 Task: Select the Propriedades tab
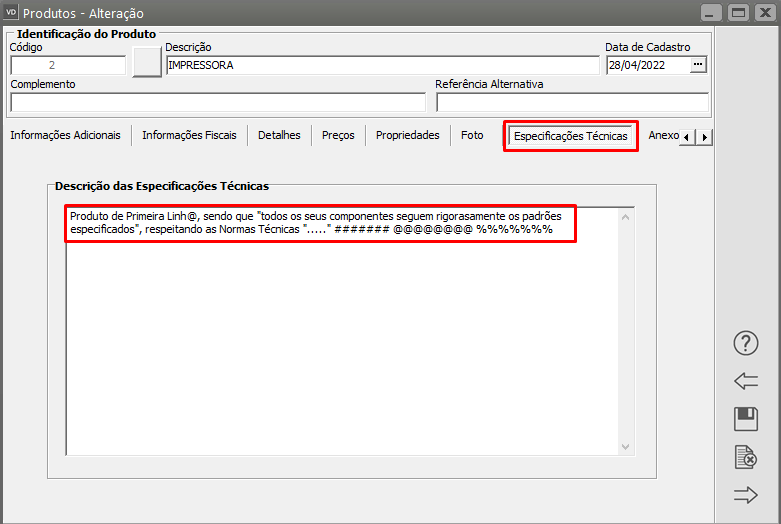pyautogui.click(x=407, y=135)
